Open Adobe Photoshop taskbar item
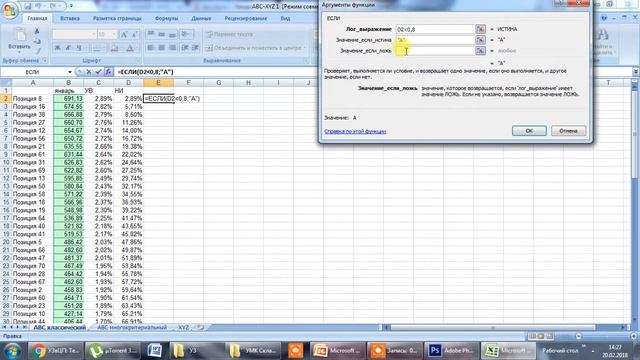Image resolution: width=640 pixels, height=360 pixels. (x=451, y=351)
